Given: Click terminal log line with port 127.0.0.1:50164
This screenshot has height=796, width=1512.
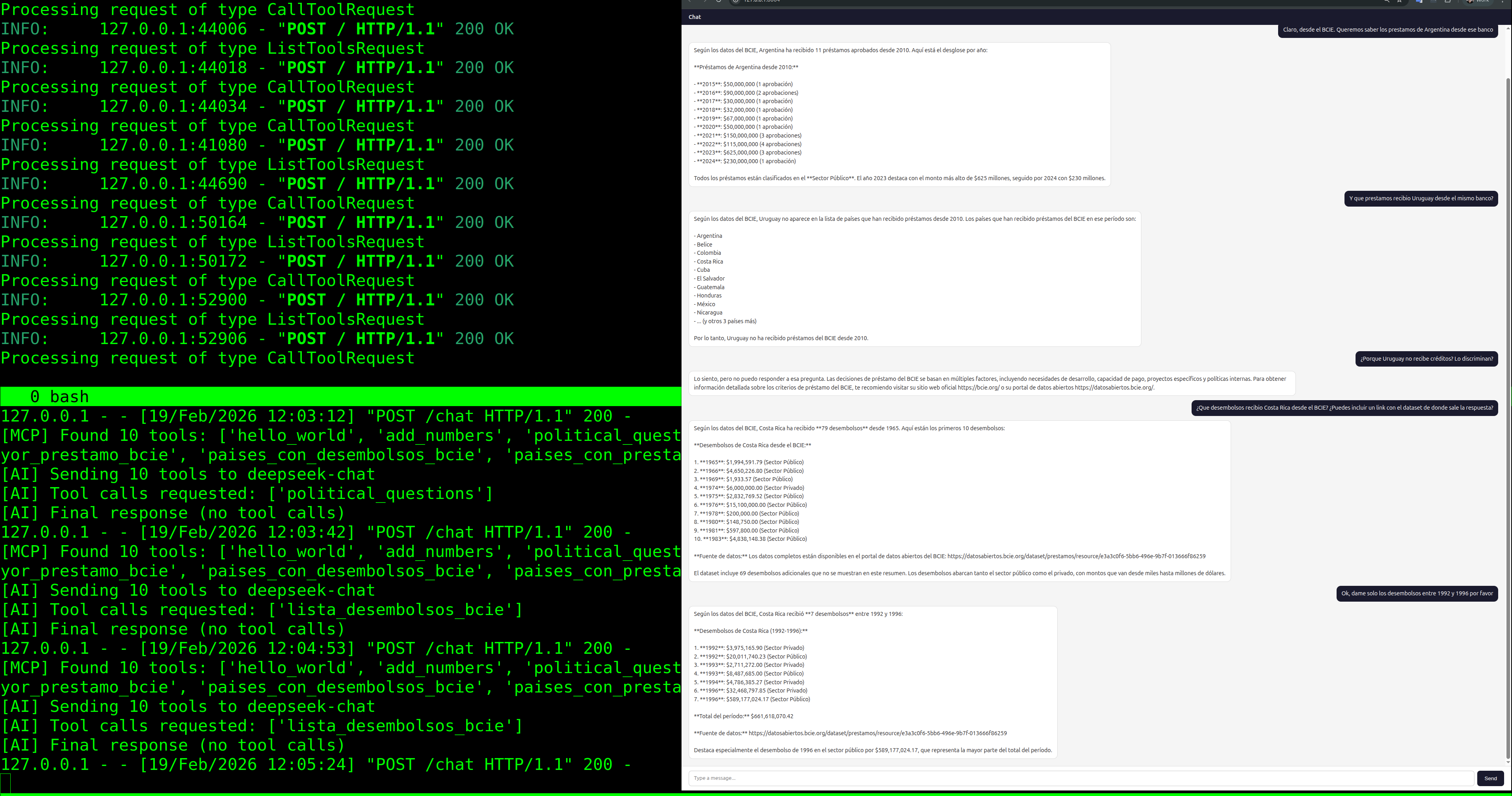Looking at the screenshot, I should point(257,222).
